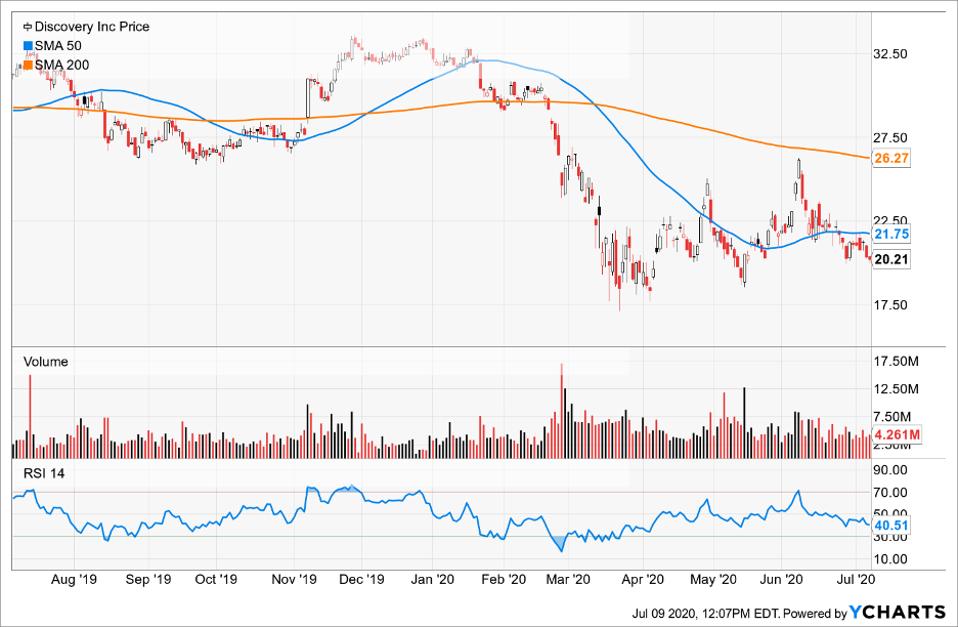Click the RSI 14 panel title
The width and height of the screenshot is (958, 627).
point(44,474)
